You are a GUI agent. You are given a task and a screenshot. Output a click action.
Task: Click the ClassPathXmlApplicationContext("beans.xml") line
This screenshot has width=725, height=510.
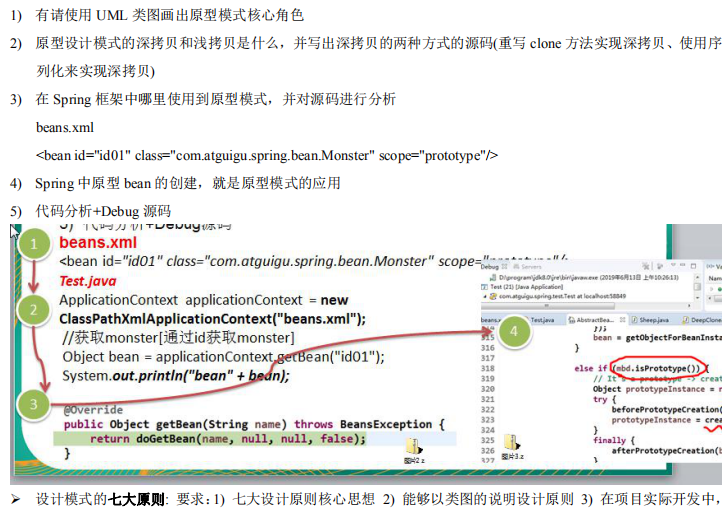pyautogui.click(x=212, y=319)
